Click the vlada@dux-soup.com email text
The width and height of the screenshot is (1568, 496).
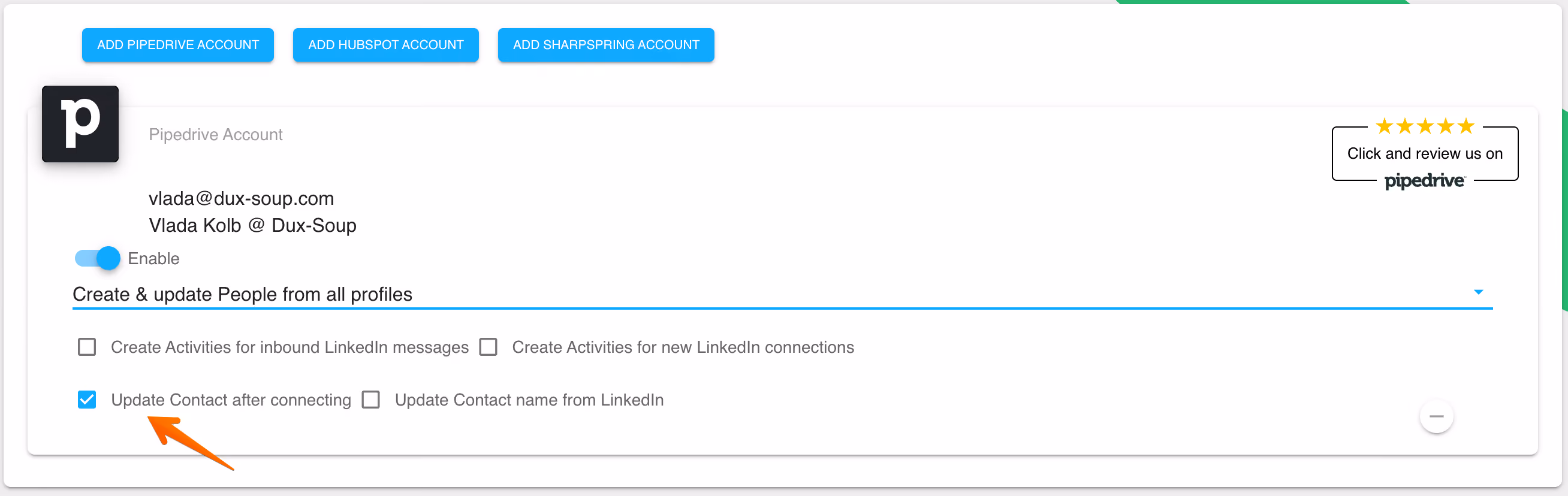(x=242, y=199)
